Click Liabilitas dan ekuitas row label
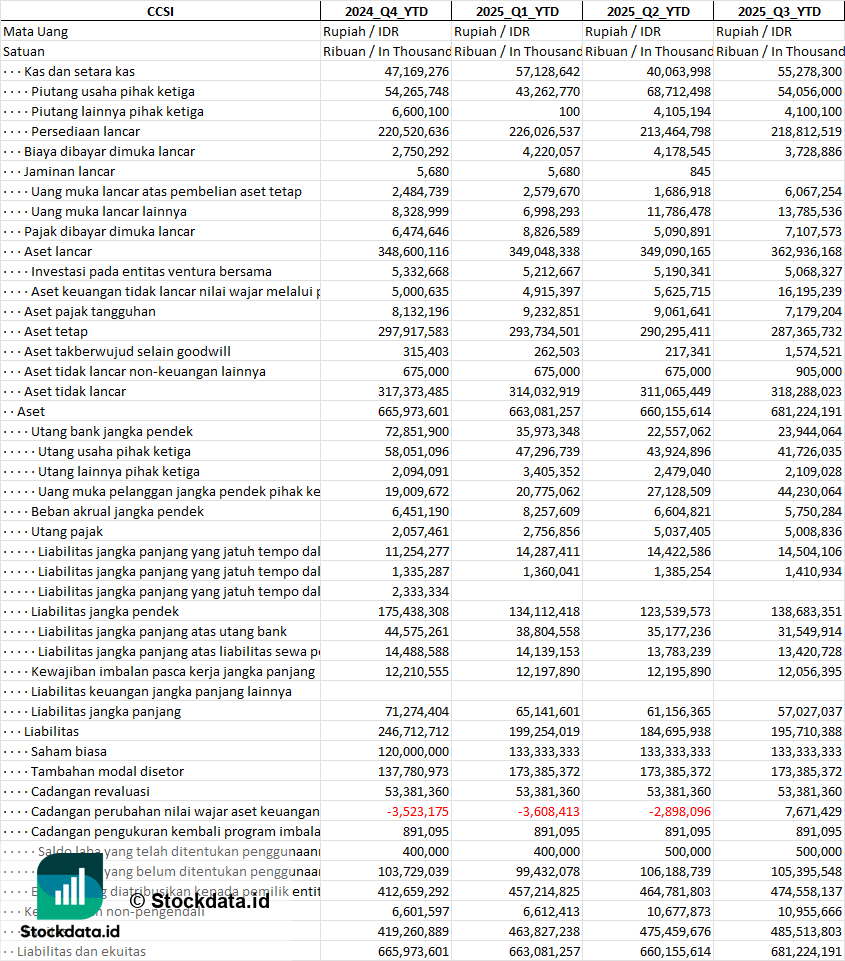 (x=81, y=952)
